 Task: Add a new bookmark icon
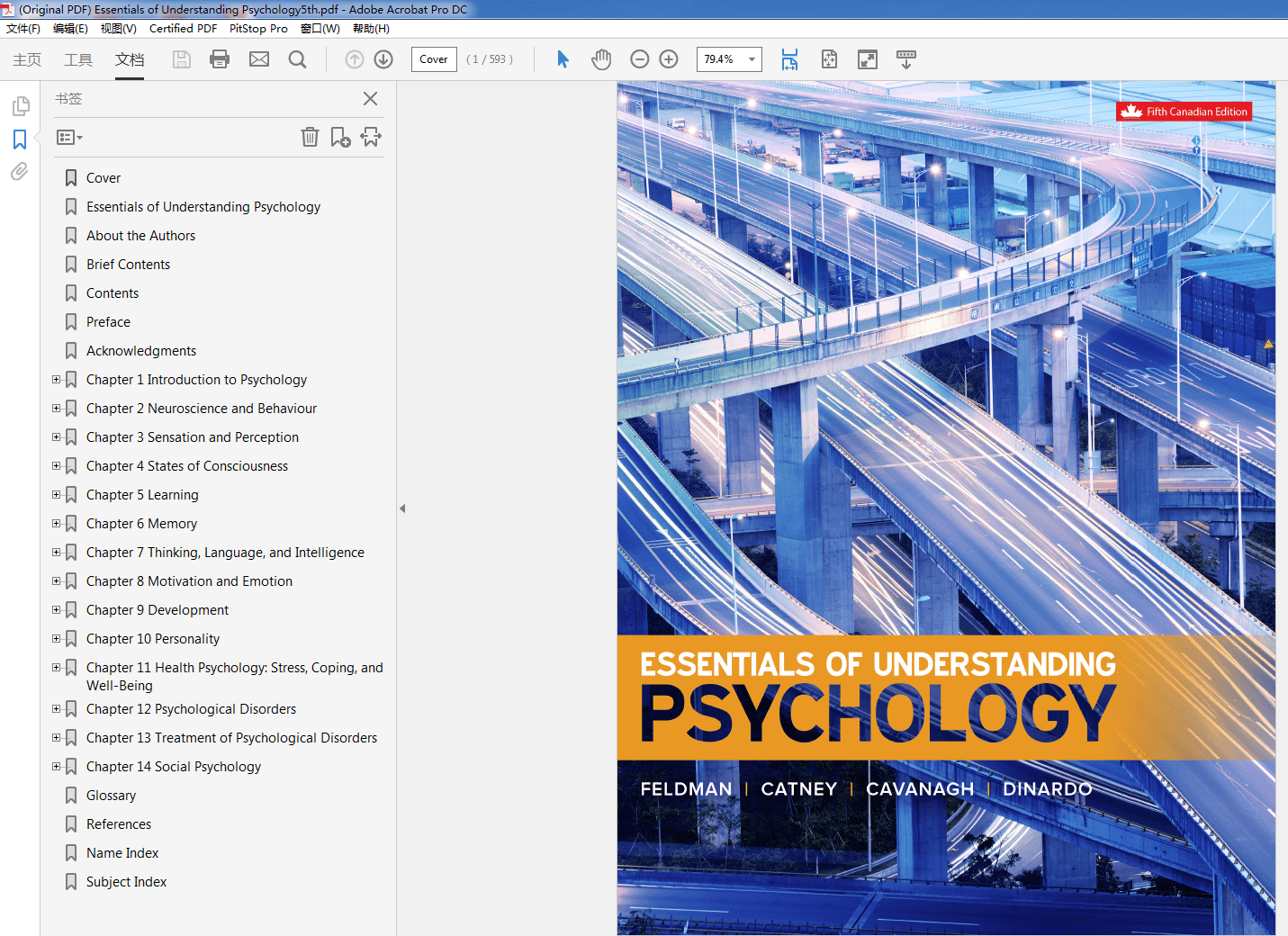coord(340,137)
